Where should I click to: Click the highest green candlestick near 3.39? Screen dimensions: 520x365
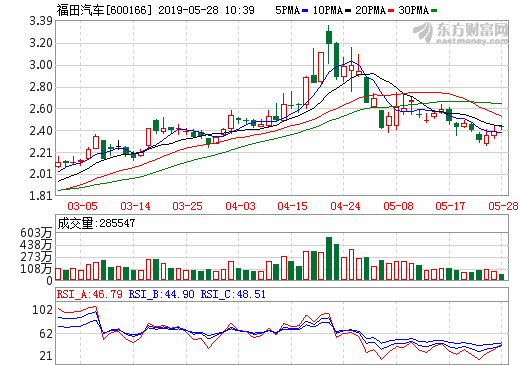click(329, 45)
